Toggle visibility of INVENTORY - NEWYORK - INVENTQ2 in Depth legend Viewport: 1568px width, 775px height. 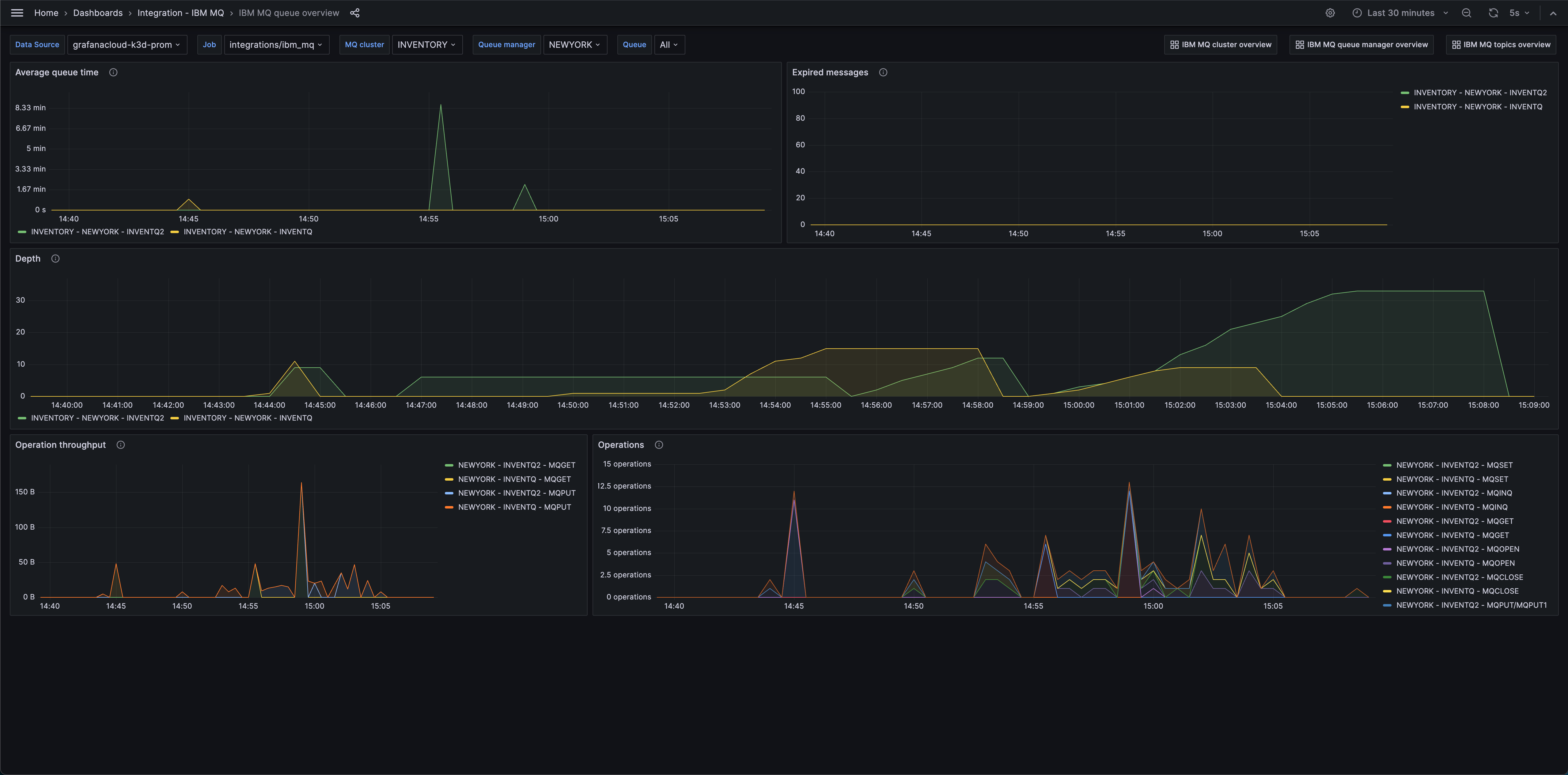97,418
